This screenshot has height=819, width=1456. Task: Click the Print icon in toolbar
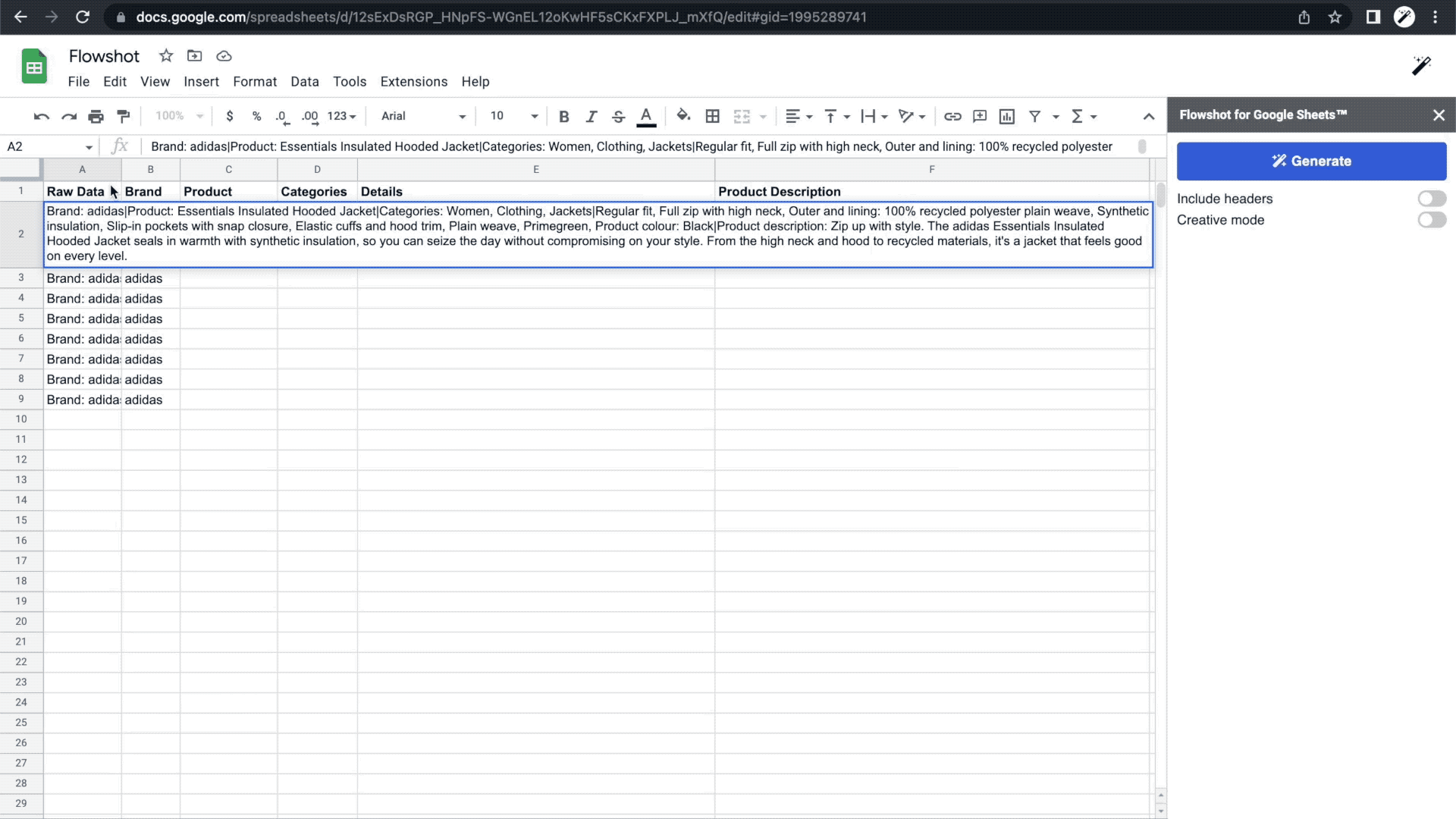(x=96, y=116)
